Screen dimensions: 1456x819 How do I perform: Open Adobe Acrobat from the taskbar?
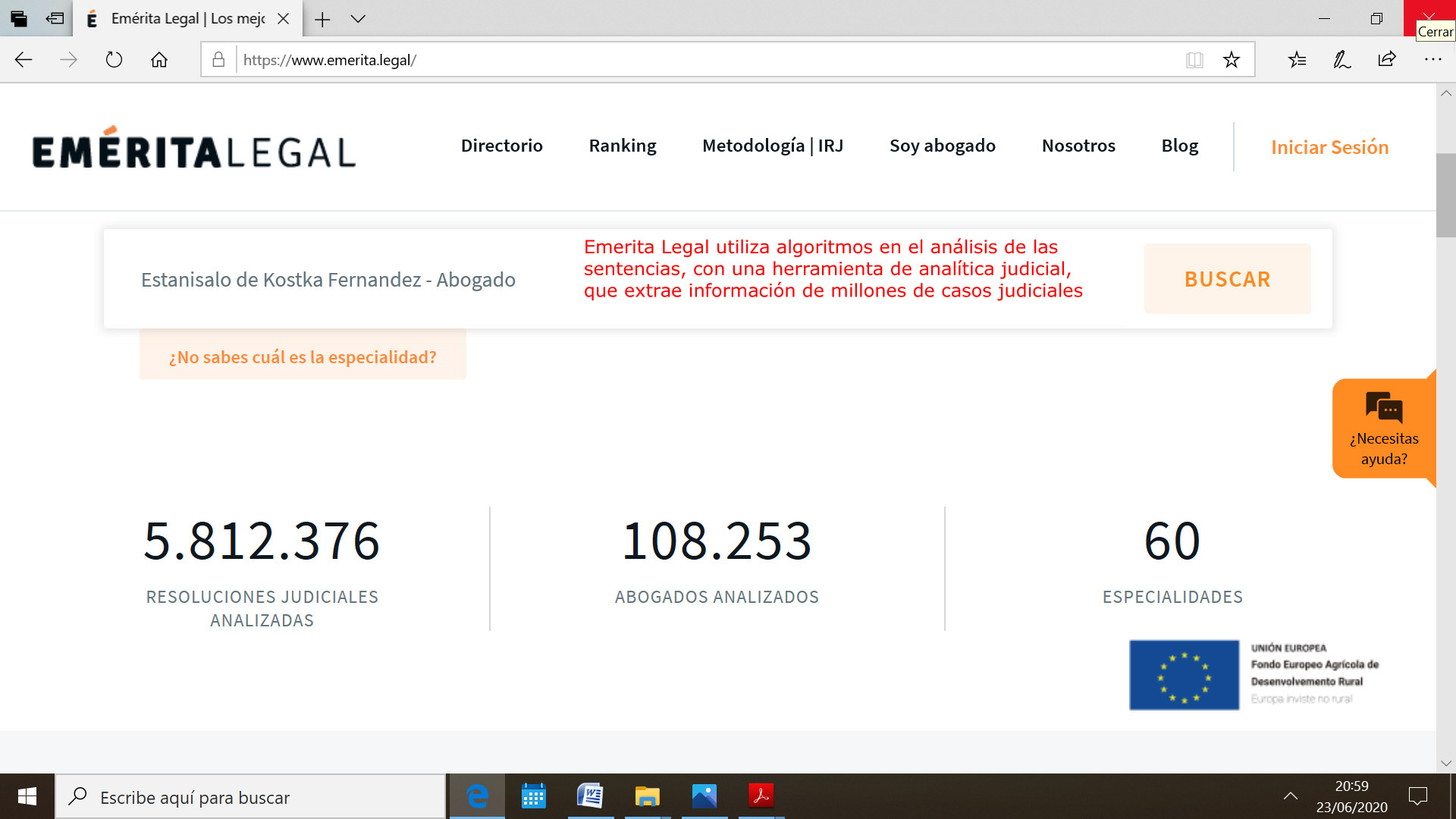(761, 796)
